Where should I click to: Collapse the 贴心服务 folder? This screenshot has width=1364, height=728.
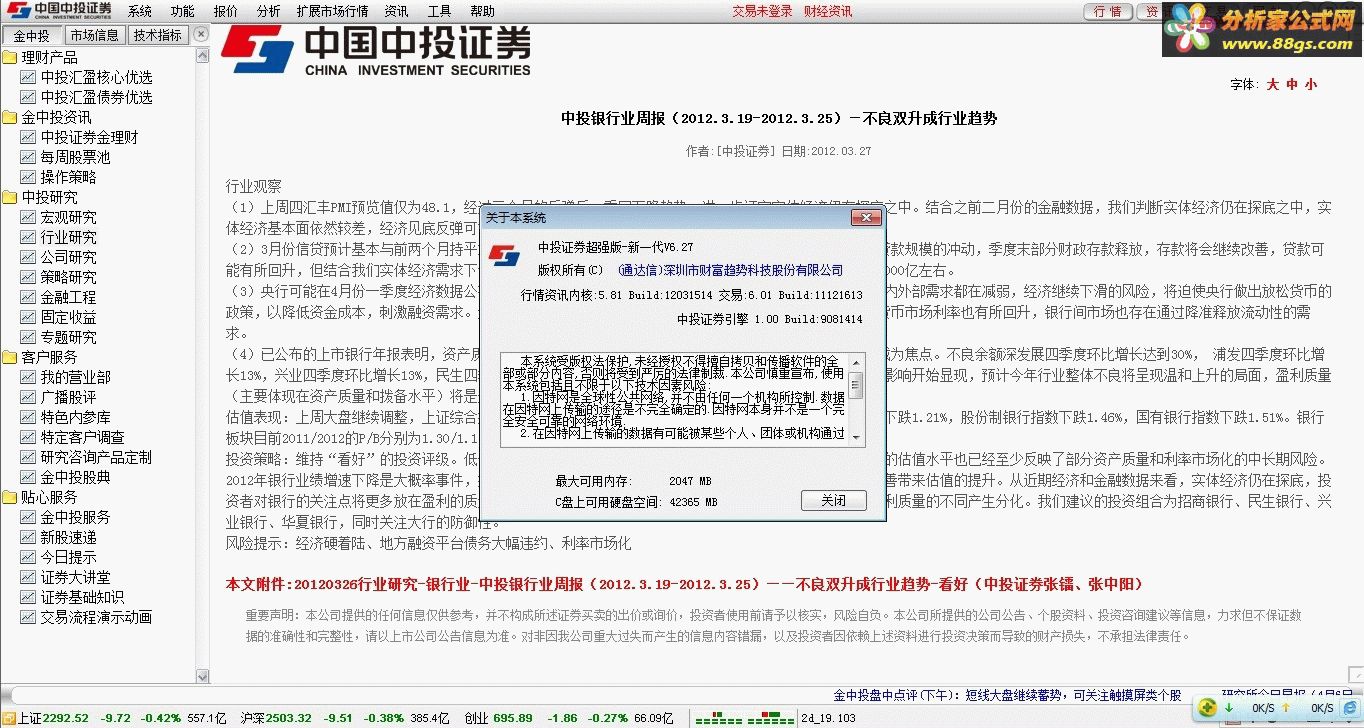10,497
